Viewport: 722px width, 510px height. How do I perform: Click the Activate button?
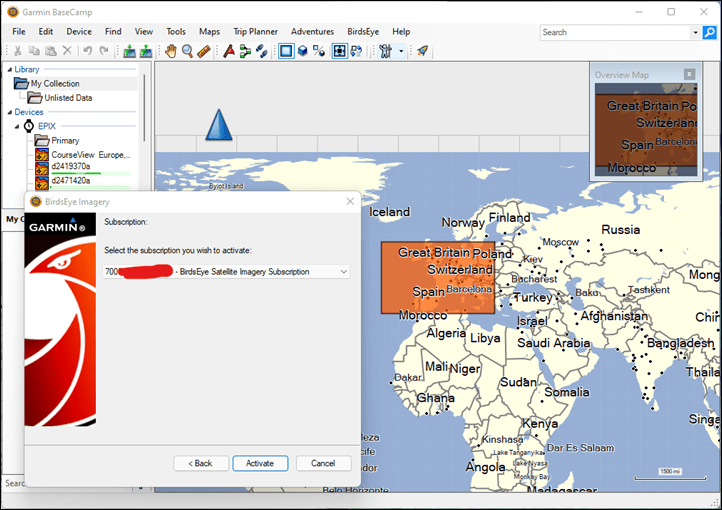(260, 463)
